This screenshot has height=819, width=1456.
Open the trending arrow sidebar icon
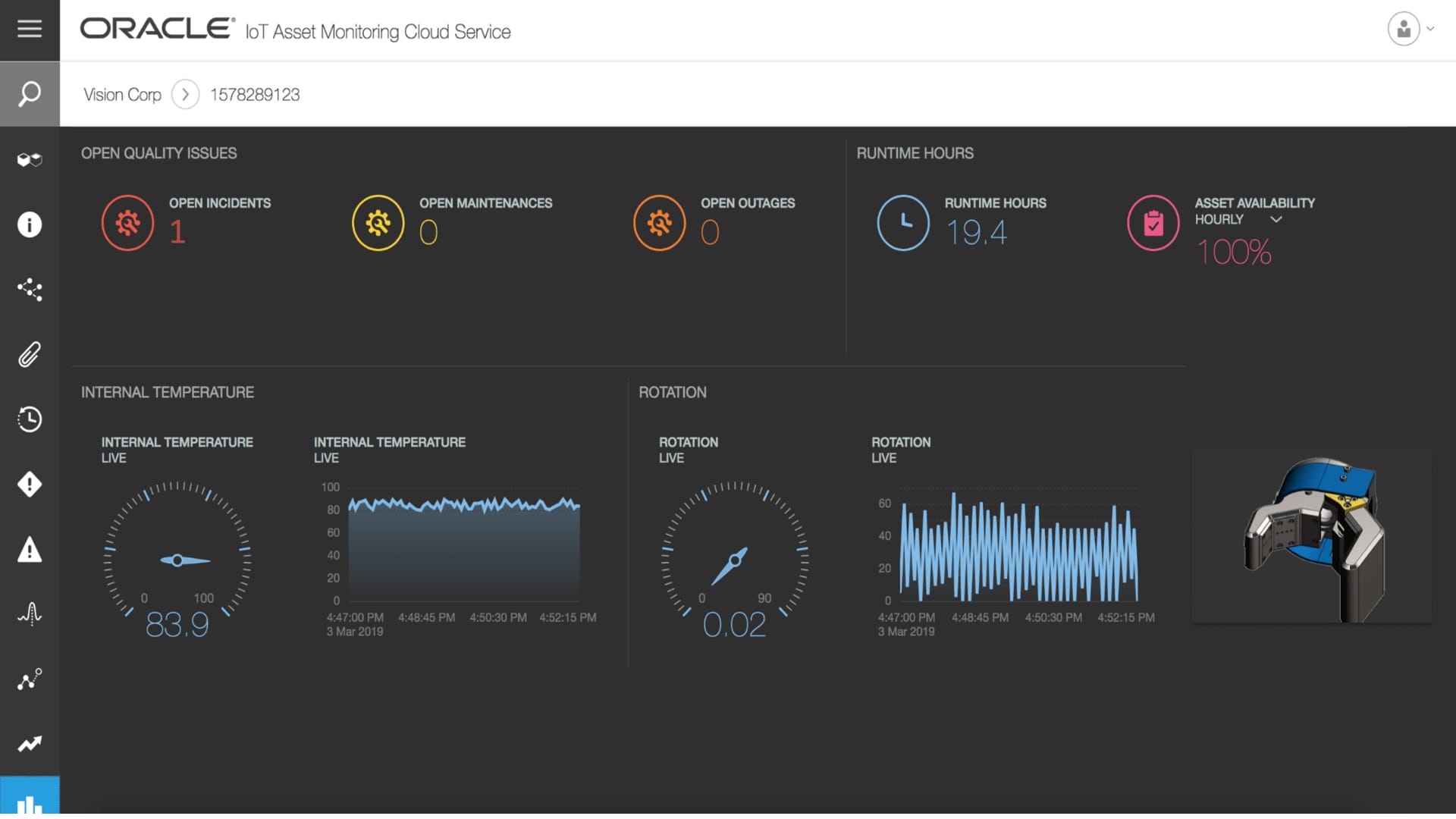tap(30, 744)
